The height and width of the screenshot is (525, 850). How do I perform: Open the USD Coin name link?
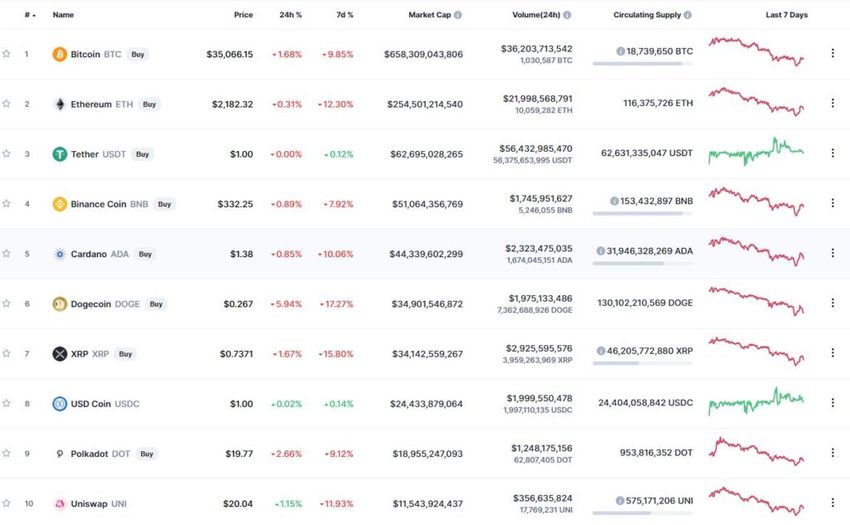[95, 404]
